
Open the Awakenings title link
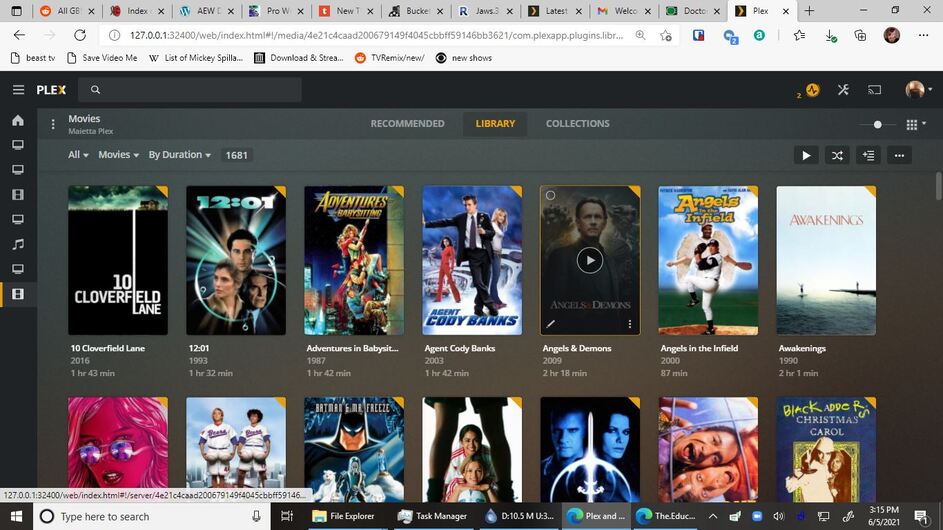pyautogui.click(x=802, y=348)
